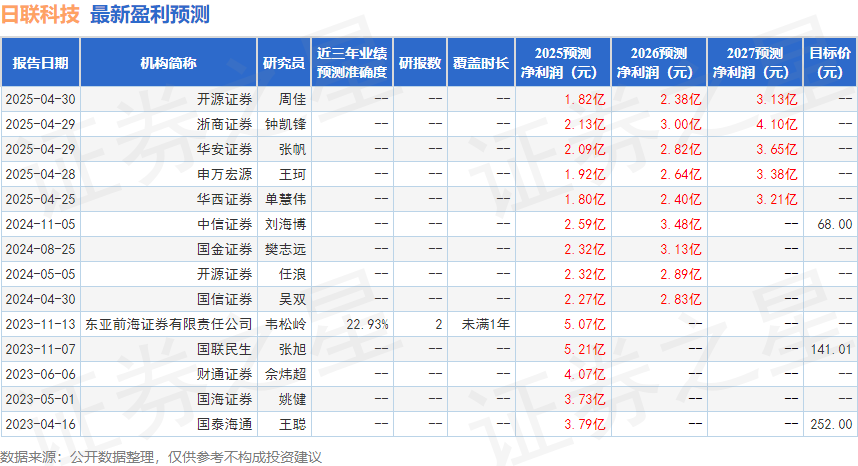Select the date 2025-04-30 cell
Screen dimensions: 858x466
40,100
